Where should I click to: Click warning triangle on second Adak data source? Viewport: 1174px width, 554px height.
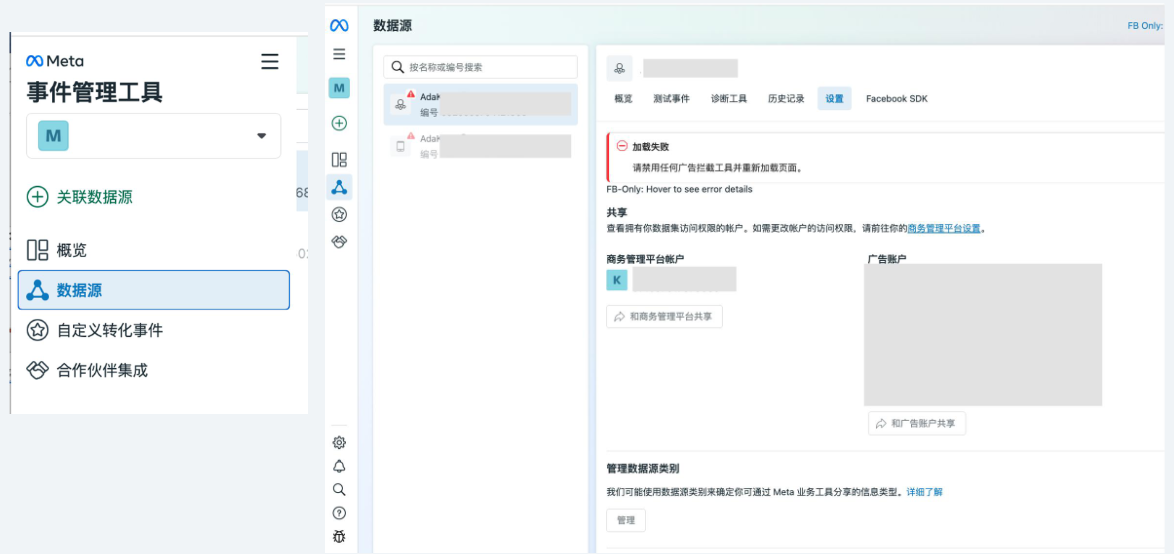pyautogui.click(x=410, y=135)
